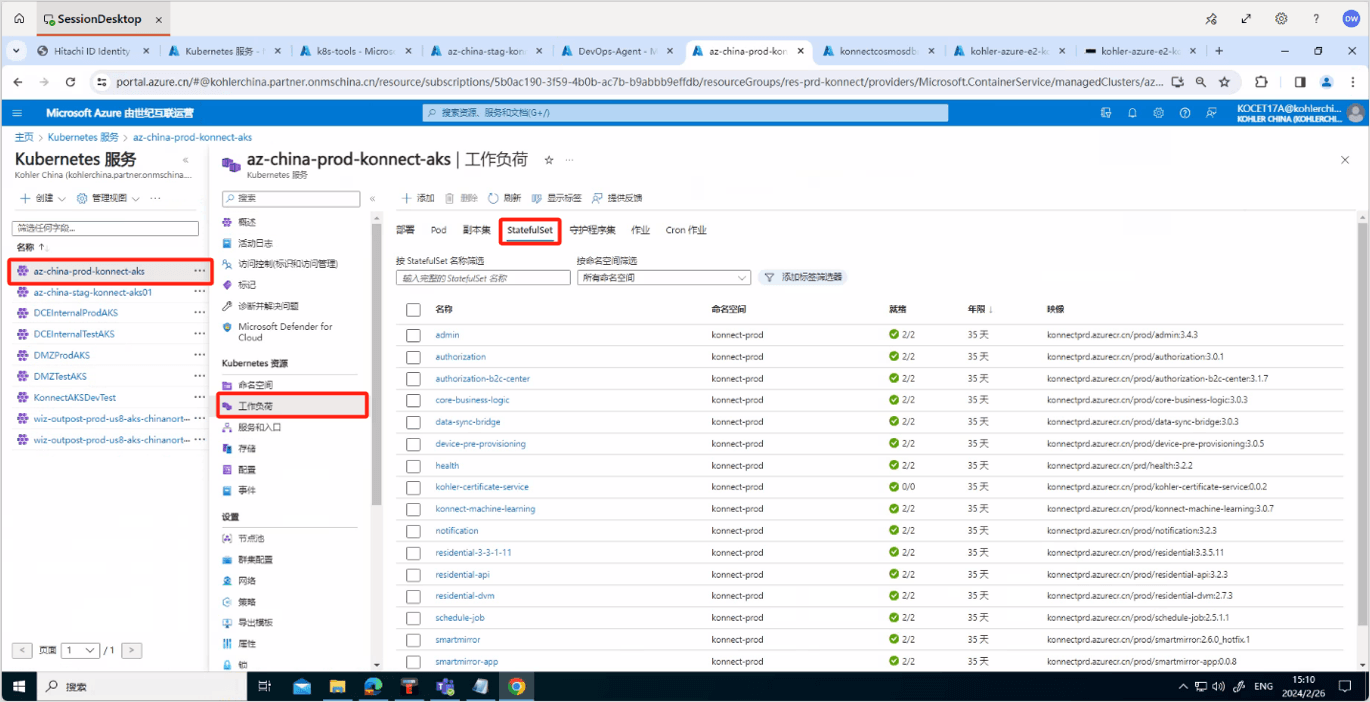
Task: Check the box for the admin row
Action: point(414,335)
